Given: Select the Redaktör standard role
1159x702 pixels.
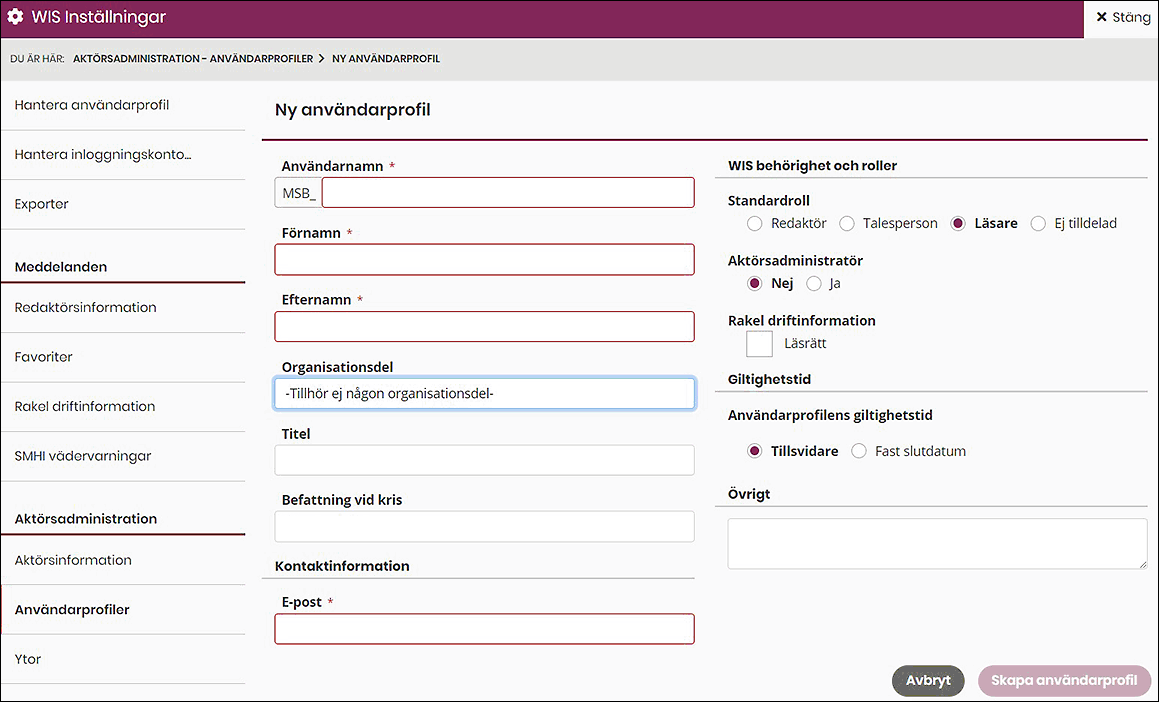Looking at the screenshot, I should 754,223.
